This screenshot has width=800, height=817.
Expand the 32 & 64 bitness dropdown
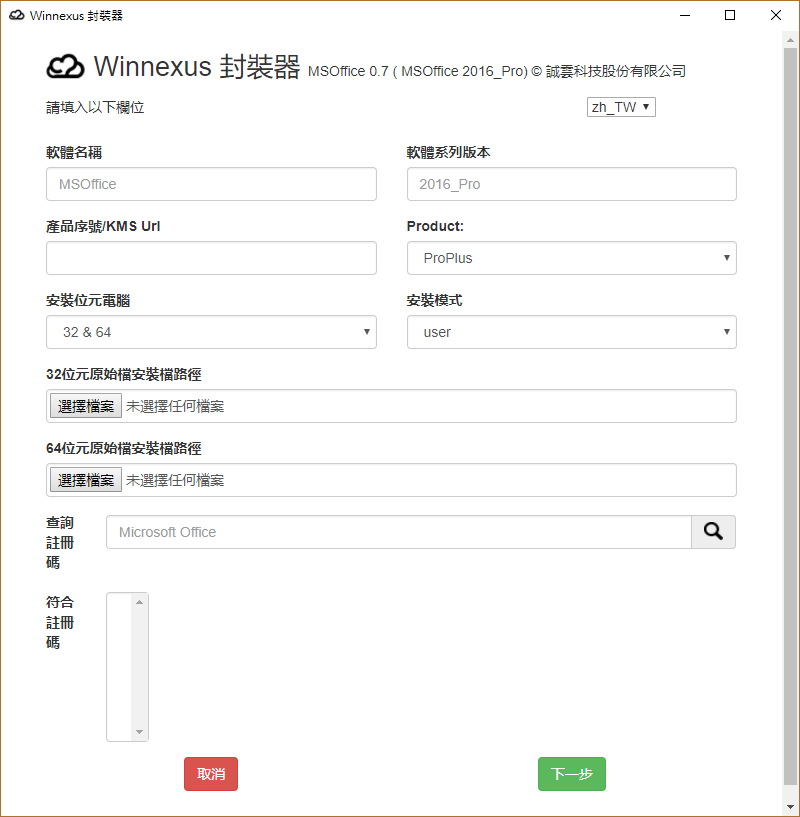pos(211,332)
